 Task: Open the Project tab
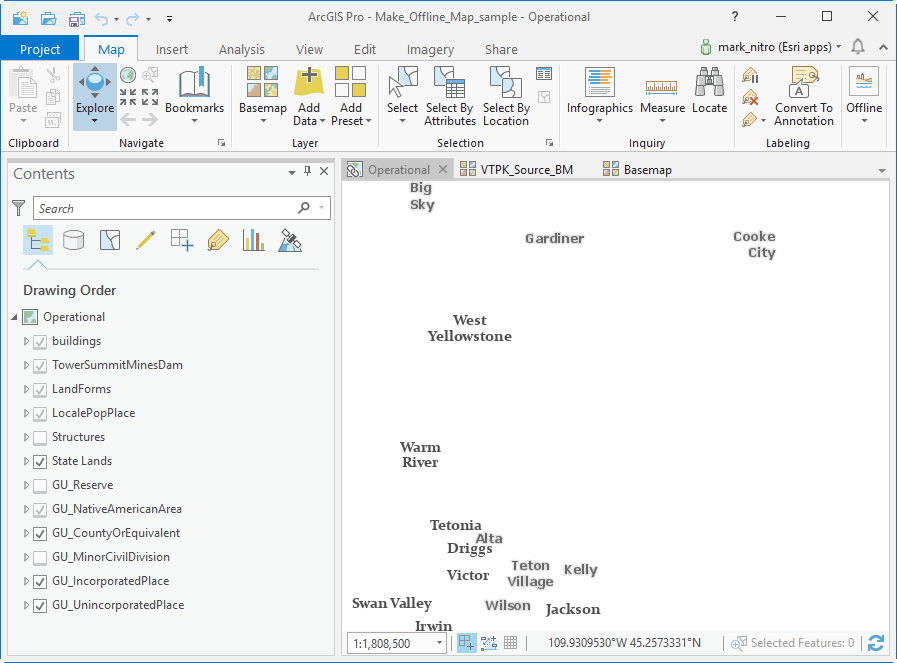[x=40, y=49]
